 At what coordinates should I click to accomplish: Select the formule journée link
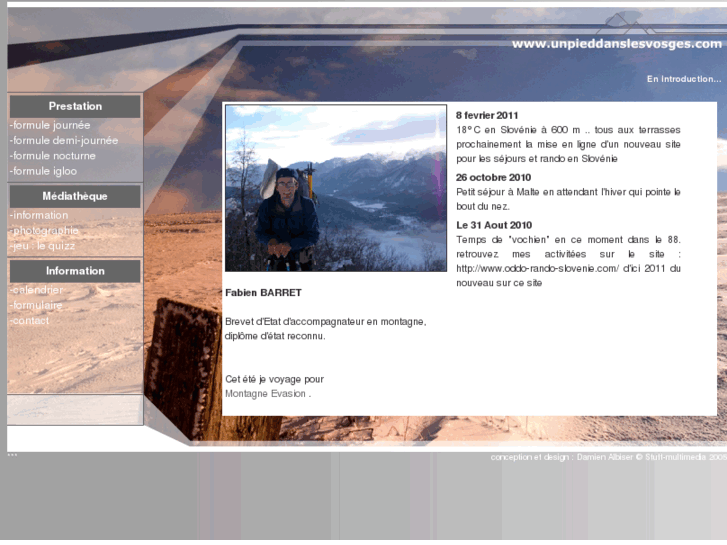point(50,125)
